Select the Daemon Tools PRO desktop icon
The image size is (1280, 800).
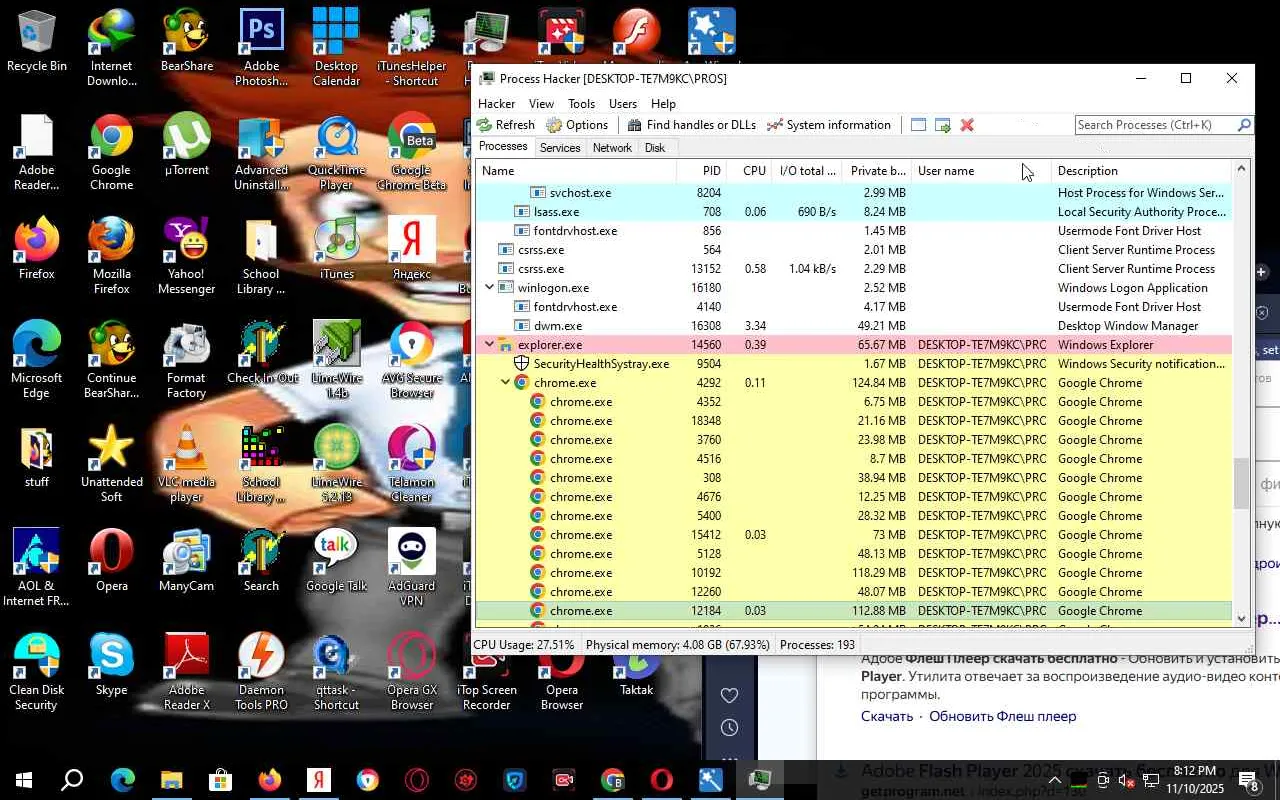click(261, 673)
